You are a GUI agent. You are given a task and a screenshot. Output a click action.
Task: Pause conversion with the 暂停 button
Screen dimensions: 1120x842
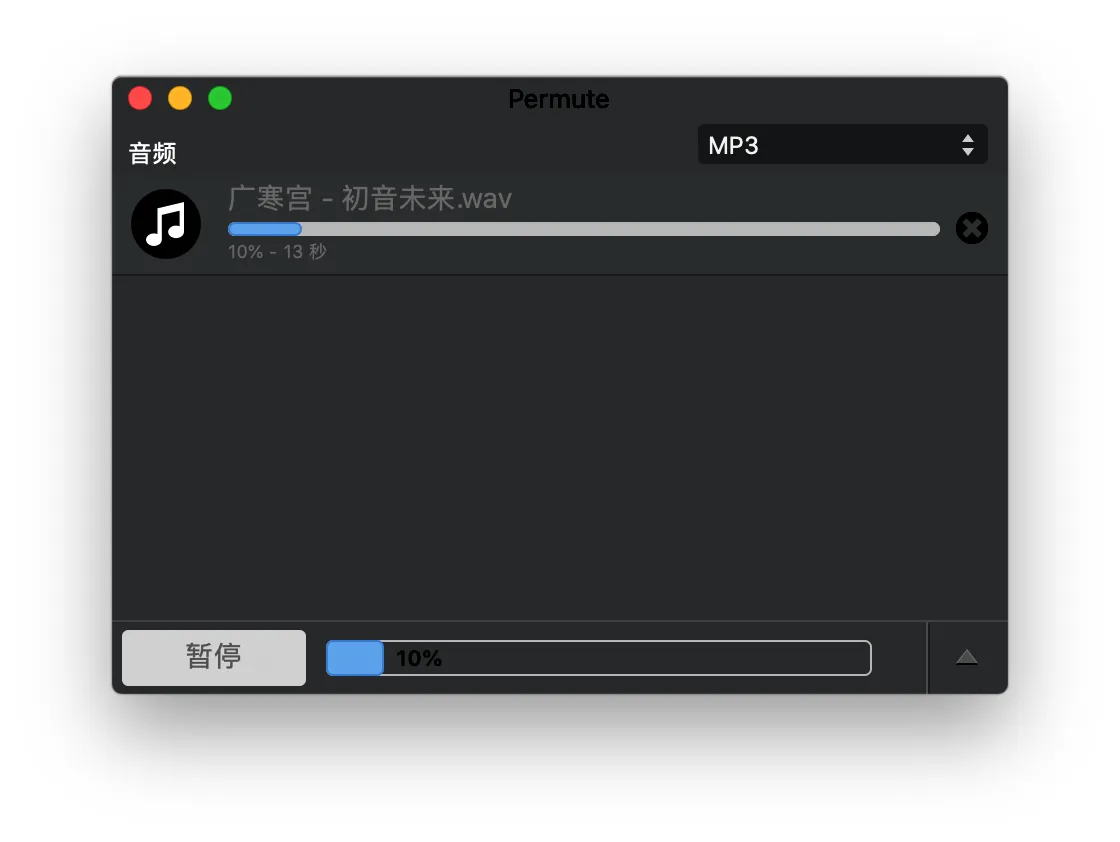coord(214,658)
